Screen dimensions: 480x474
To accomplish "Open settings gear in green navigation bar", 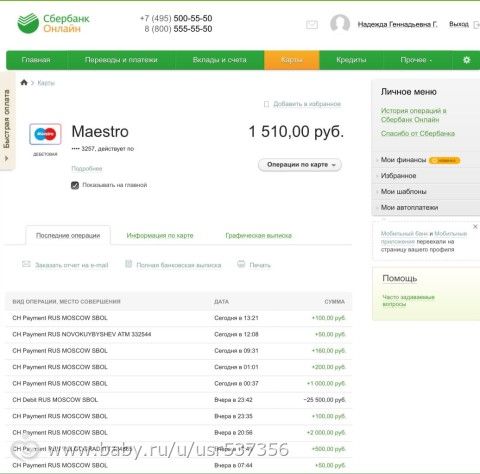I will point(466,60).
